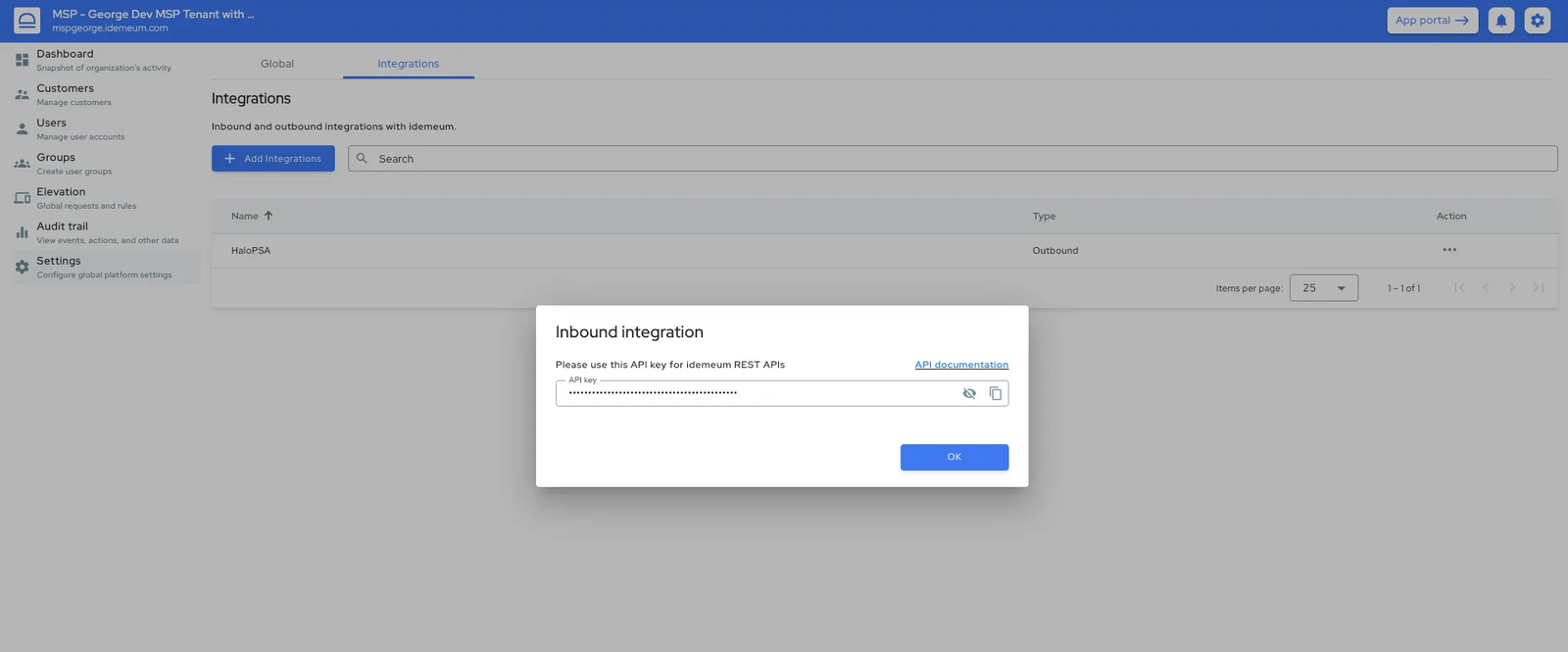Click the Elevation devices icon
This screenshot has height=652, width=1568.
pyautogui.click(x=22, y=198)
